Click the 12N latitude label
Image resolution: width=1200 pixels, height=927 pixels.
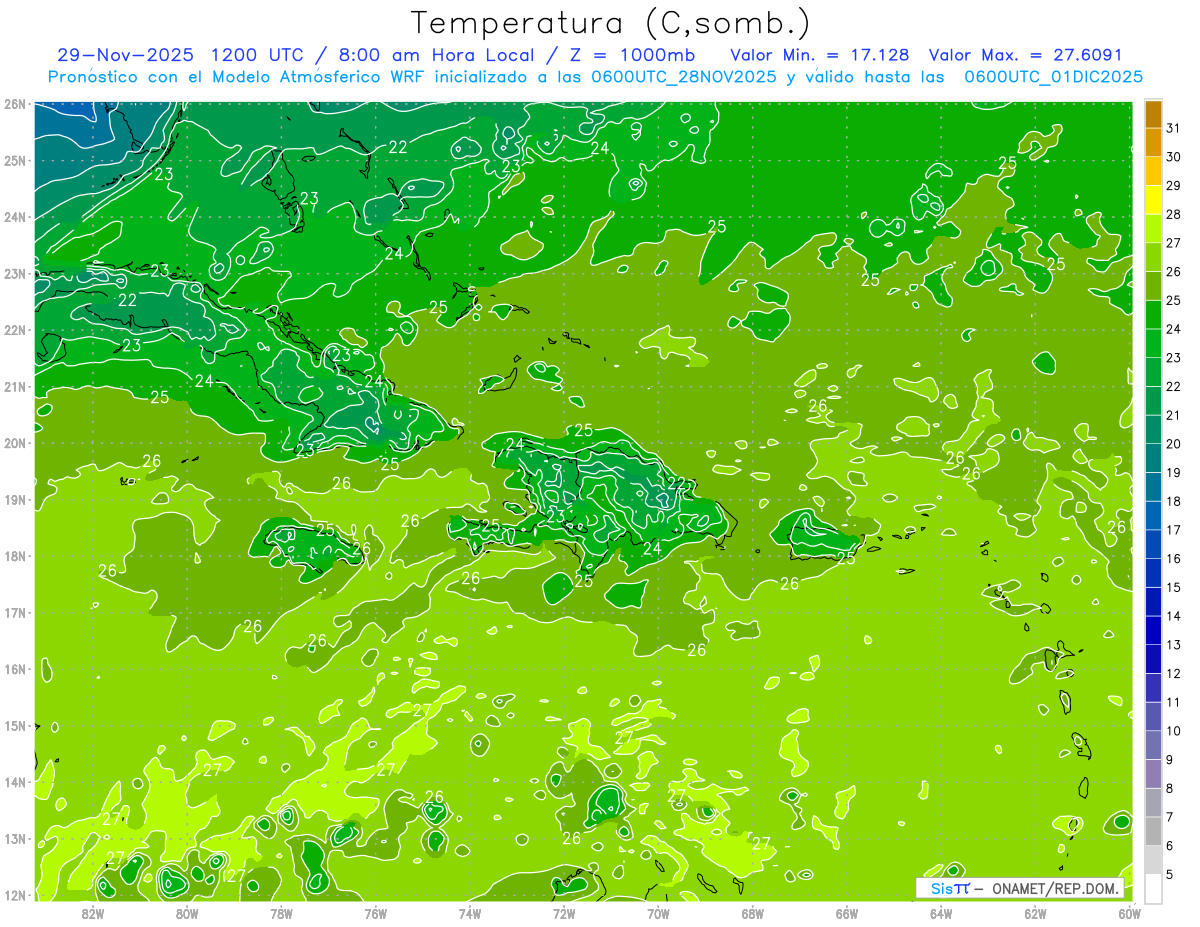point(15,895)
